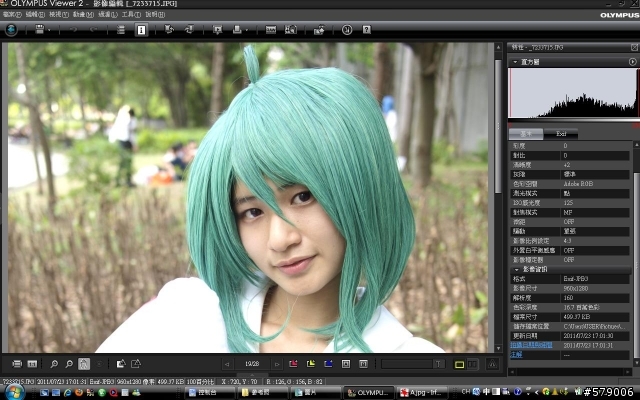Switch to the Exif tab
Viewport: 640px width, 400px height.
tap(561, 134)
